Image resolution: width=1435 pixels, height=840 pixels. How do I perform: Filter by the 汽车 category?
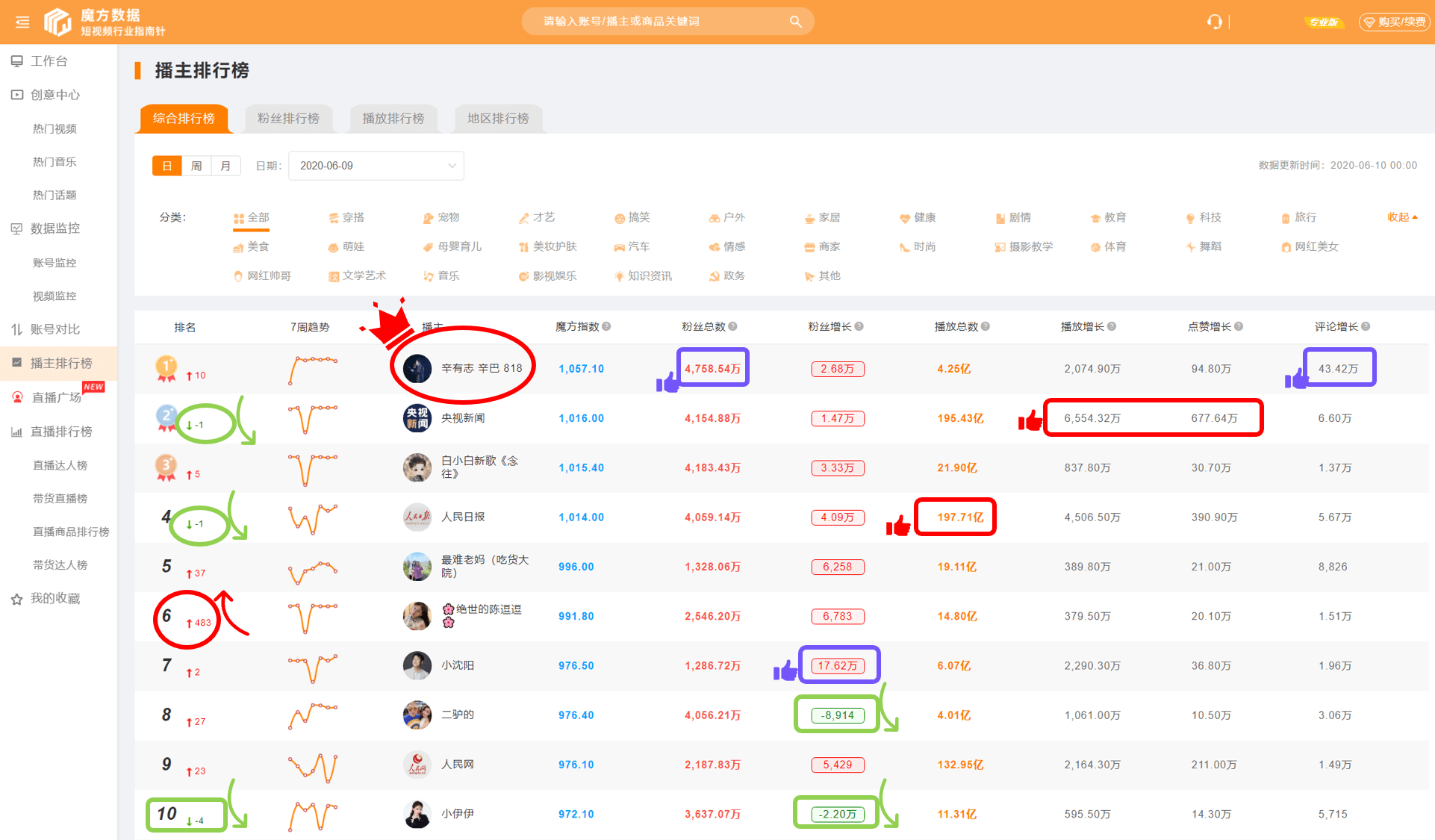[632, 247]
